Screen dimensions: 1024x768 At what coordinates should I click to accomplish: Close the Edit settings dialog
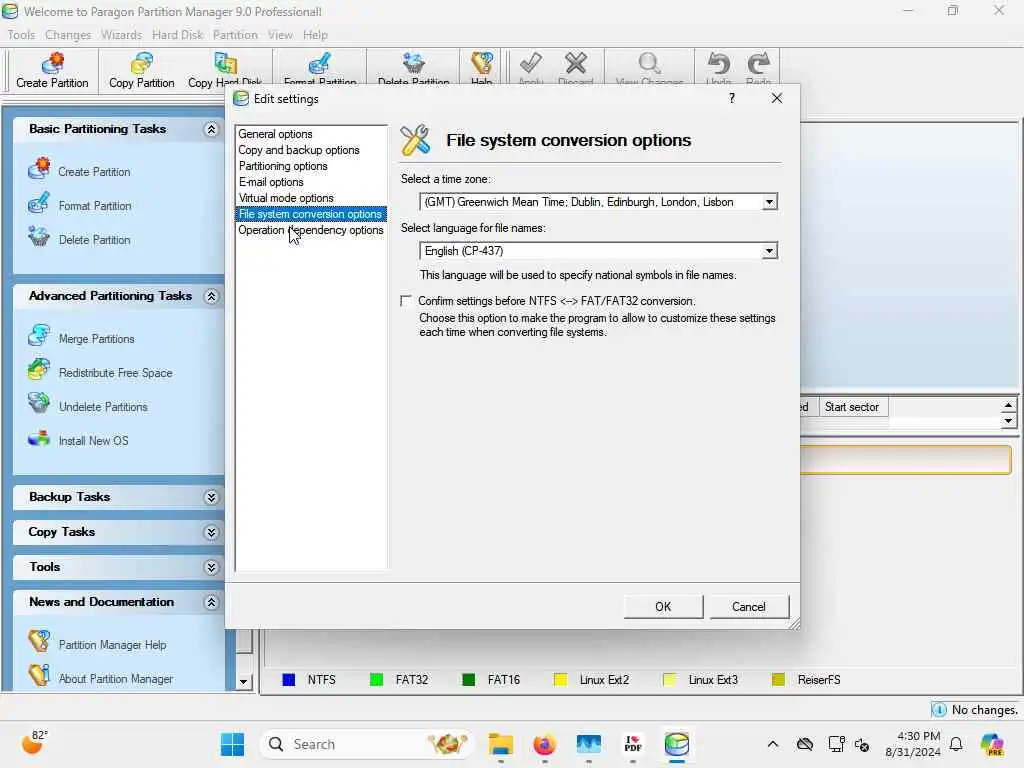pyautogui.click(x=776, y=98)
